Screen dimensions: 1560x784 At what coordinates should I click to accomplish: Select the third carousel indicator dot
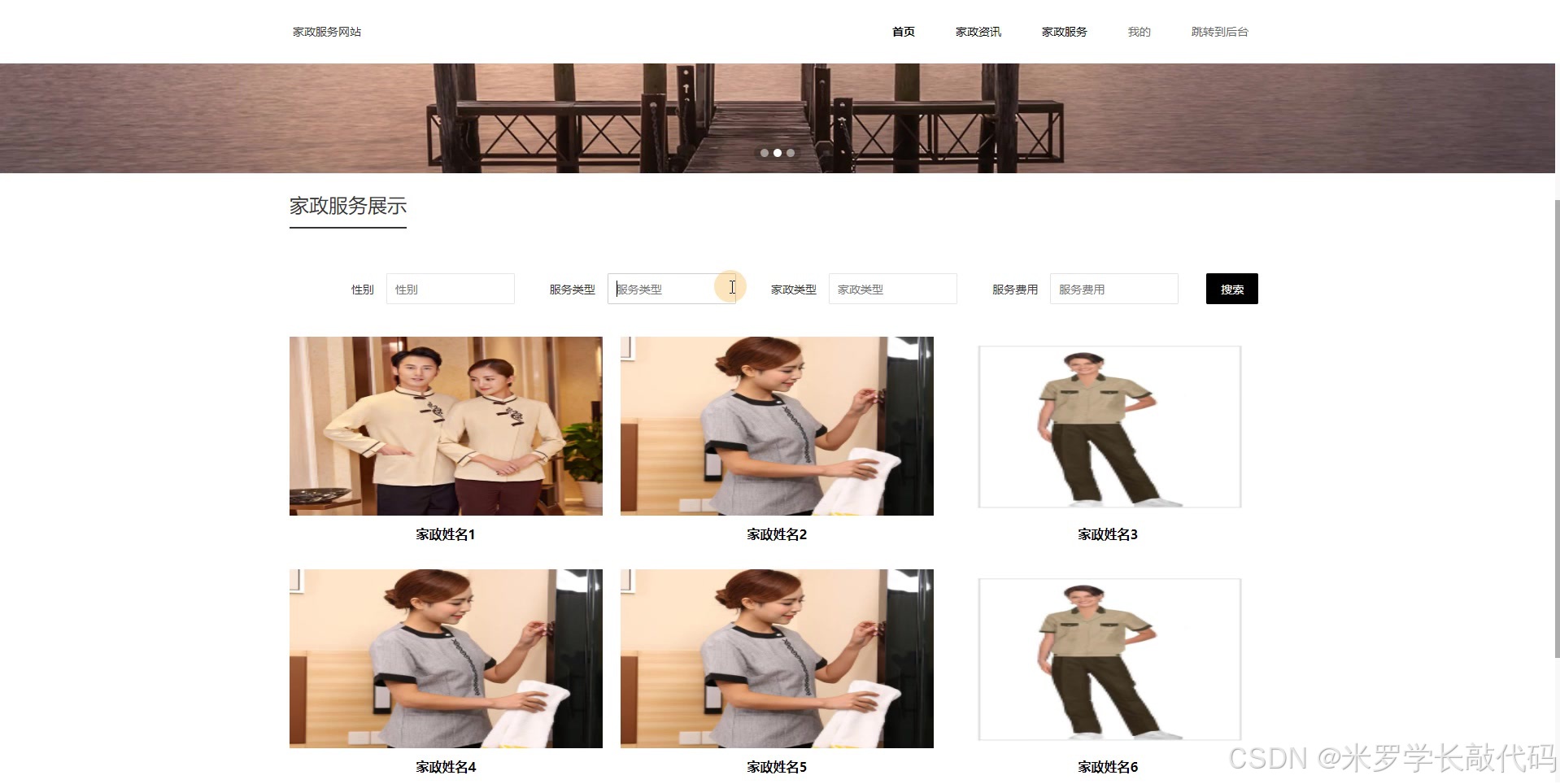pos(790,152)
